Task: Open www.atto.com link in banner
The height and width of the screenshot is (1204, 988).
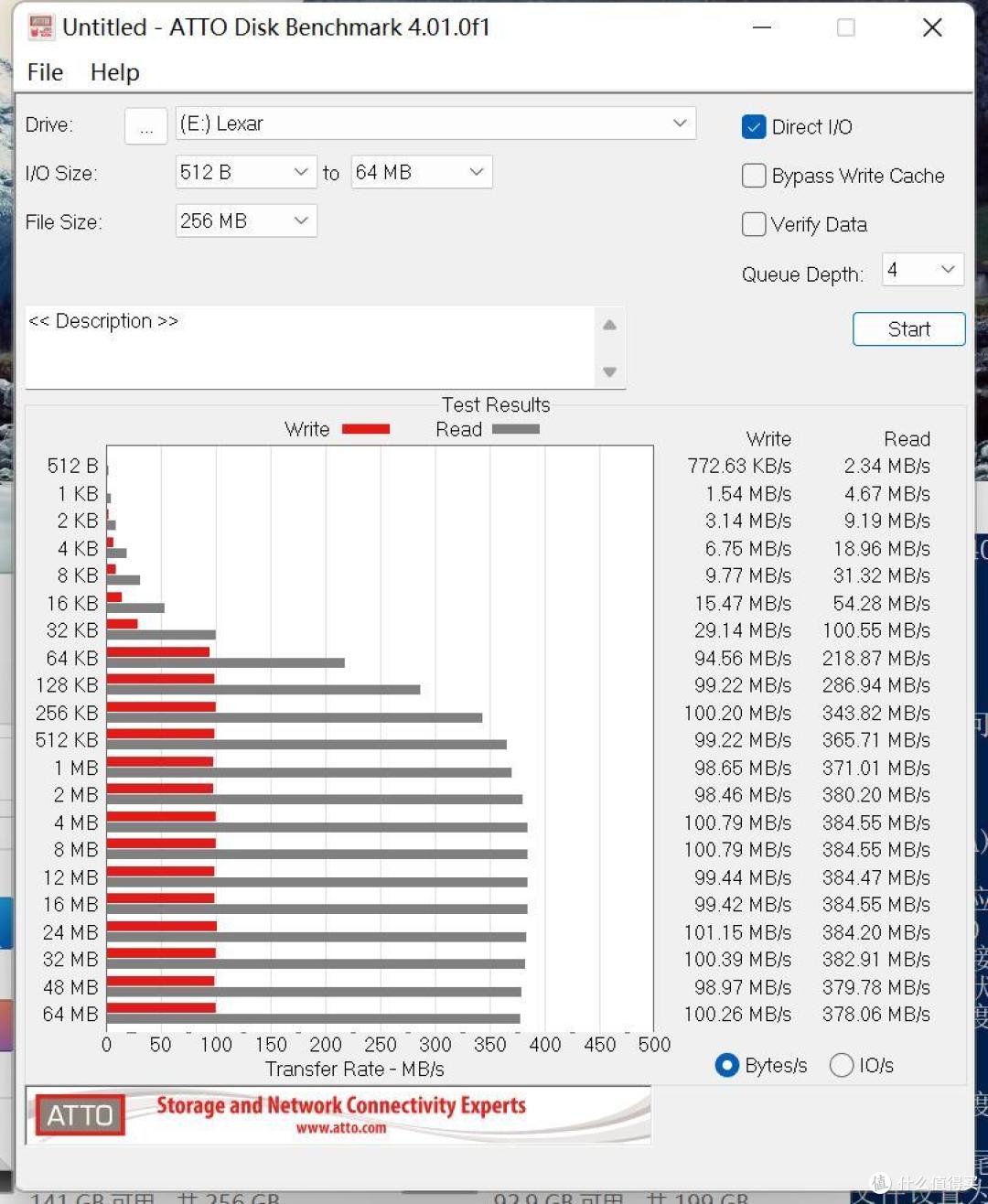Action: pyautogui.click(x=340, y=1128)
